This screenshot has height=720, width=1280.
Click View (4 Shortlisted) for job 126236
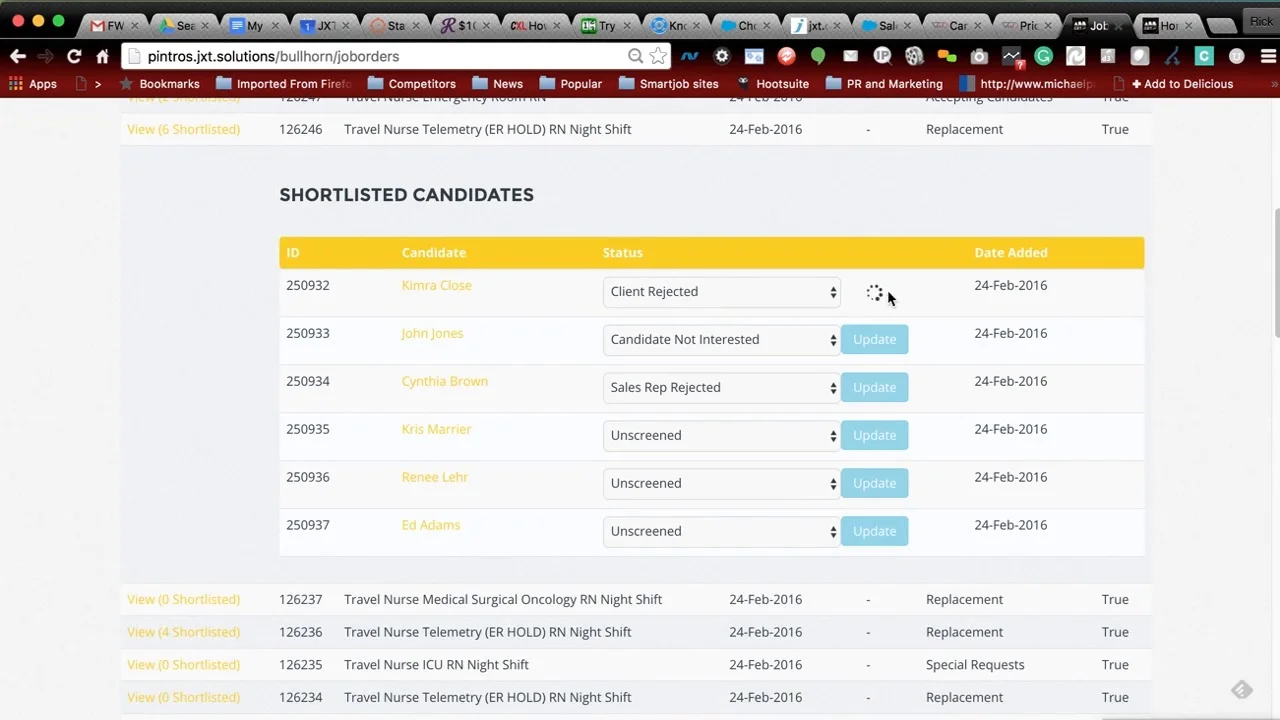pos(183,632)
